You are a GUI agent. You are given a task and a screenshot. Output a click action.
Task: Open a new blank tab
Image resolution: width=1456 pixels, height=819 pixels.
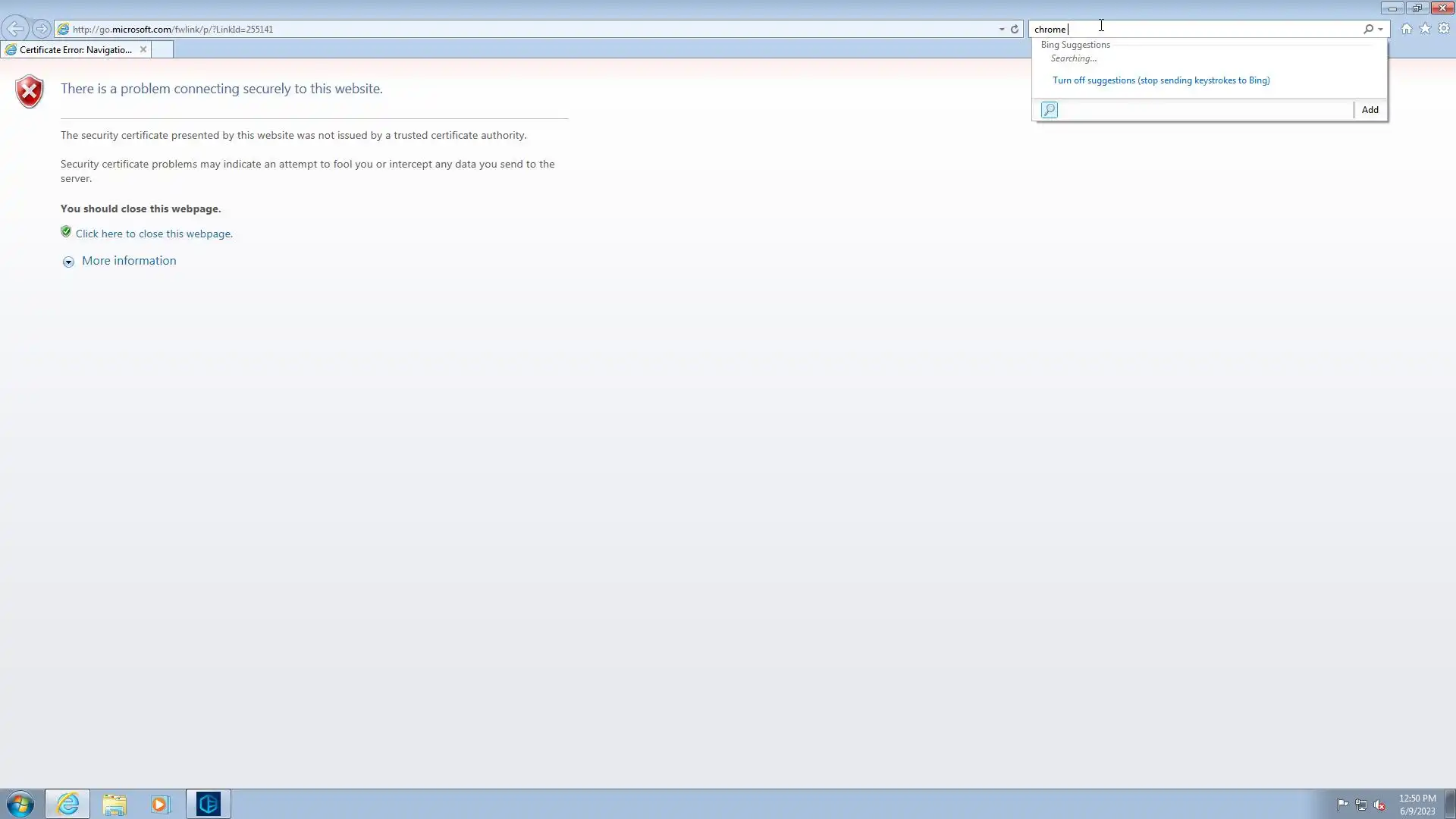(162, 50)
